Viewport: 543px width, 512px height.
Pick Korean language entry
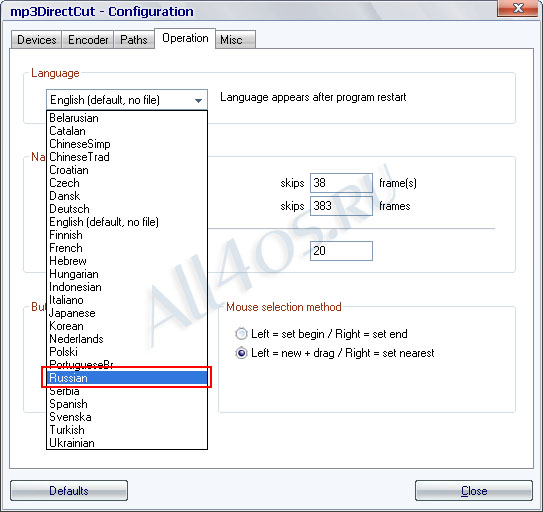tap(127, 326)
